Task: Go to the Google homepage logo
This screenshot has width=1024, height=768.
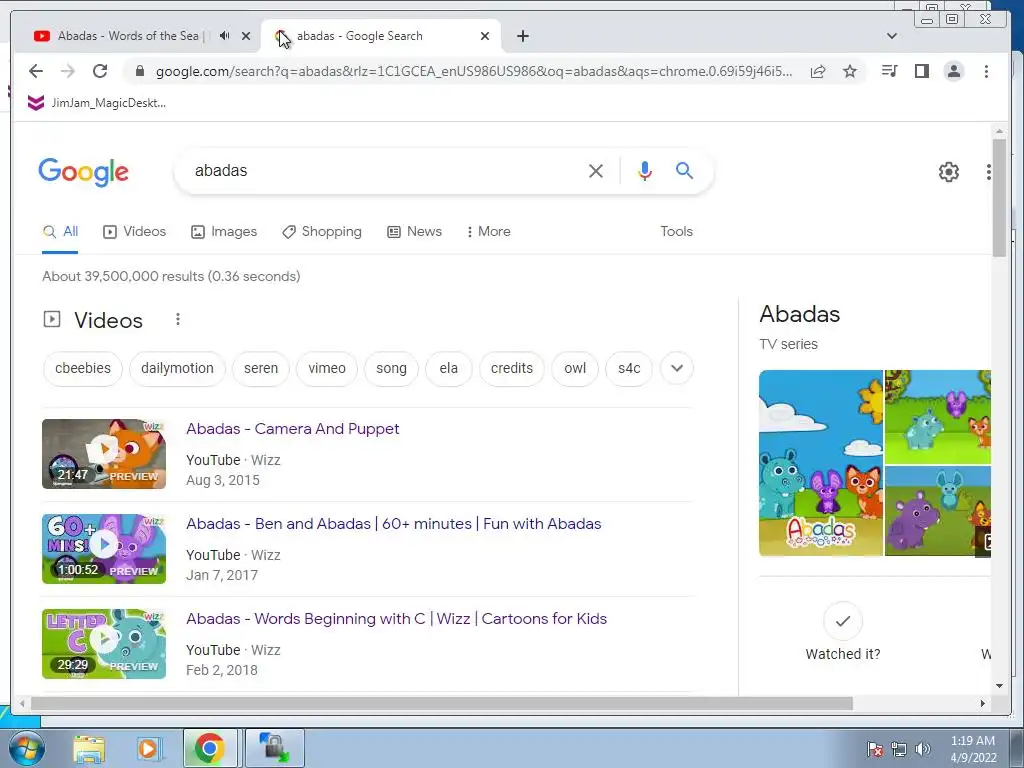Action: tap(84, 172)
